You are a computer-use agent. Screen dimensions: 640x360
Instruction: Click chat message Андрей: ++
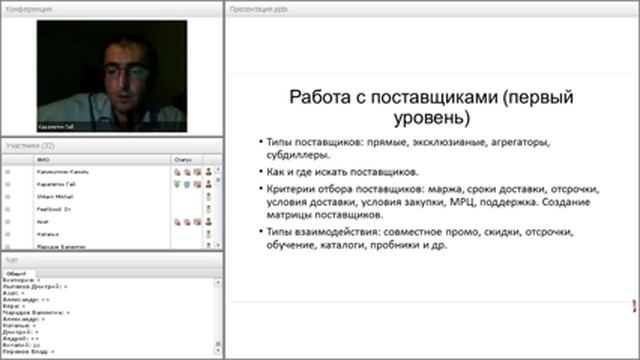click(x=20, y=338)
